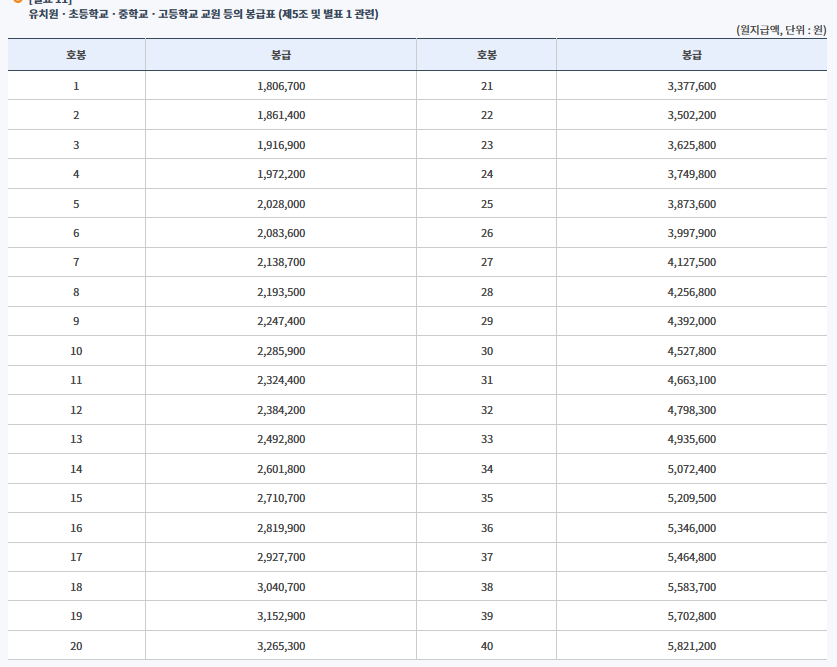
Task: Click the unit note '(월지급액, 단위 : 원)'
Action: pos(781,30)
